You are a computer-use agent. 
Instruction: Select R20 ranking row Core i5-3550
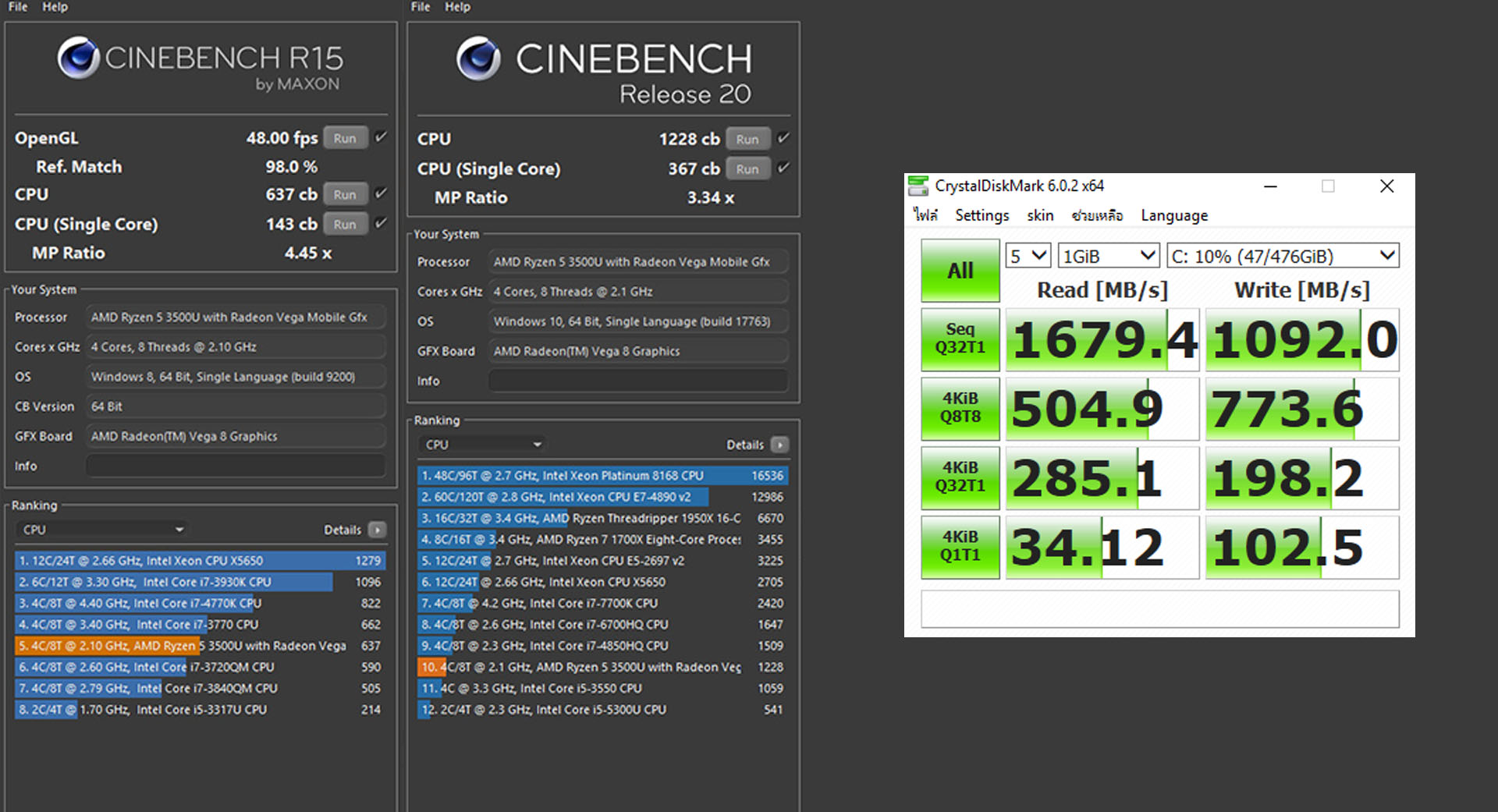tap(603, 689)
